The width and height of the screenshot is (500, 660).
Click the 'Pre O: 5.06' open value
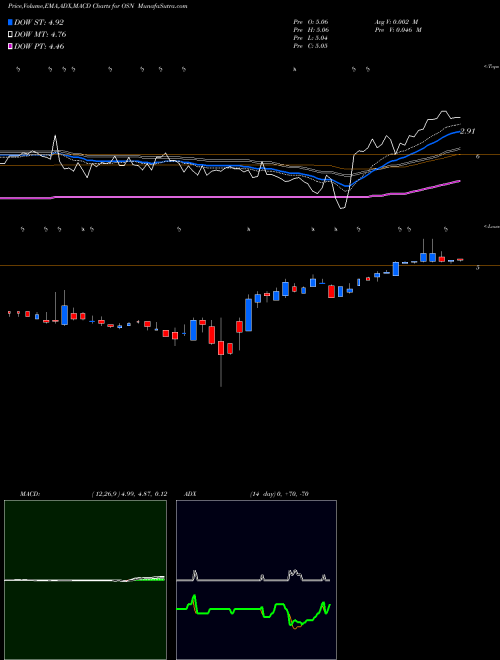[311, 22]
